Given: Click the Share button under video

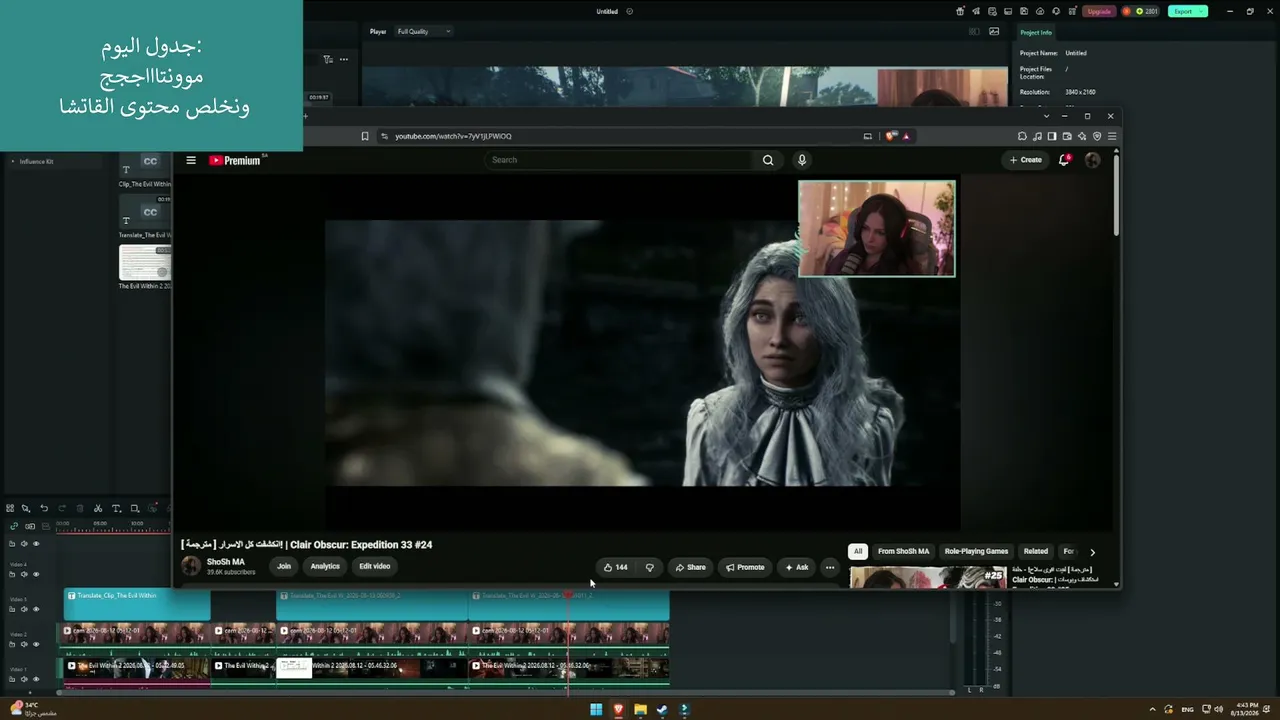Looking at the screenshot, I should (690, 567).
